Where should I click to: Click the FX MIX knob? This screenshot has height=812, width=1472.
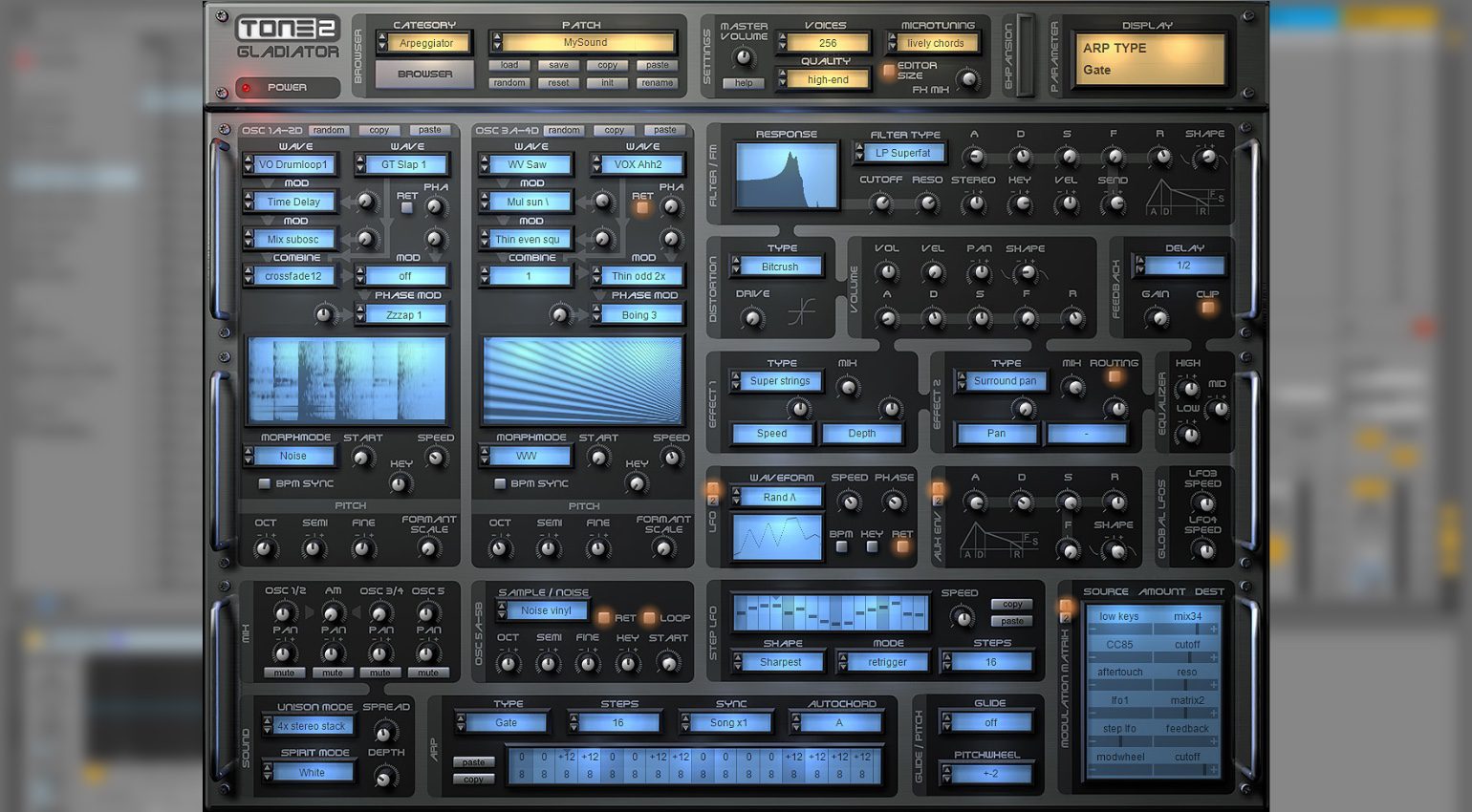pos(968,80)
